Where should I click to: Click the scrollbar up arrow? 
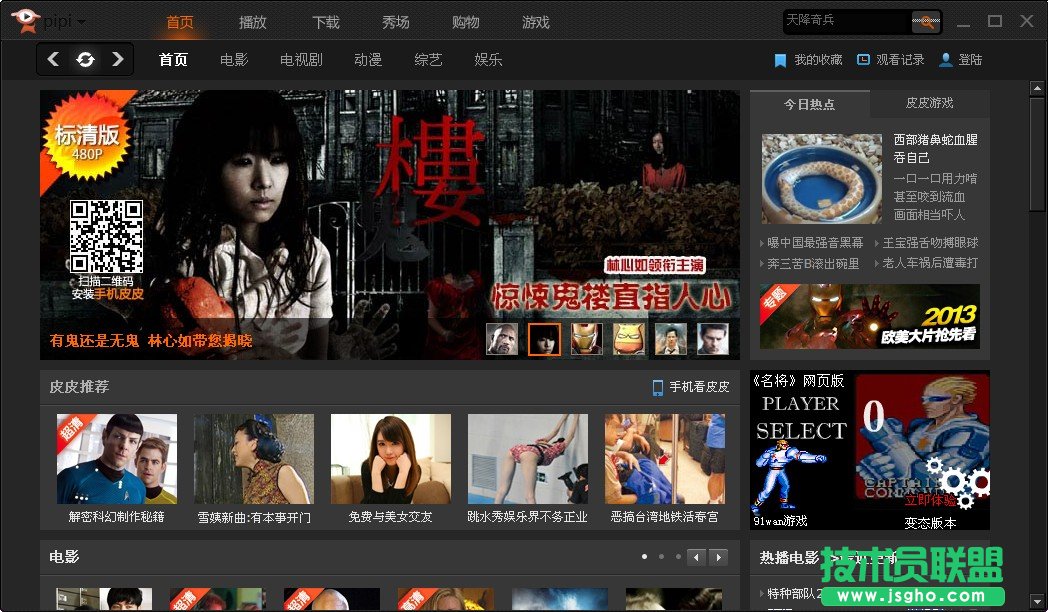point(1037,88)
